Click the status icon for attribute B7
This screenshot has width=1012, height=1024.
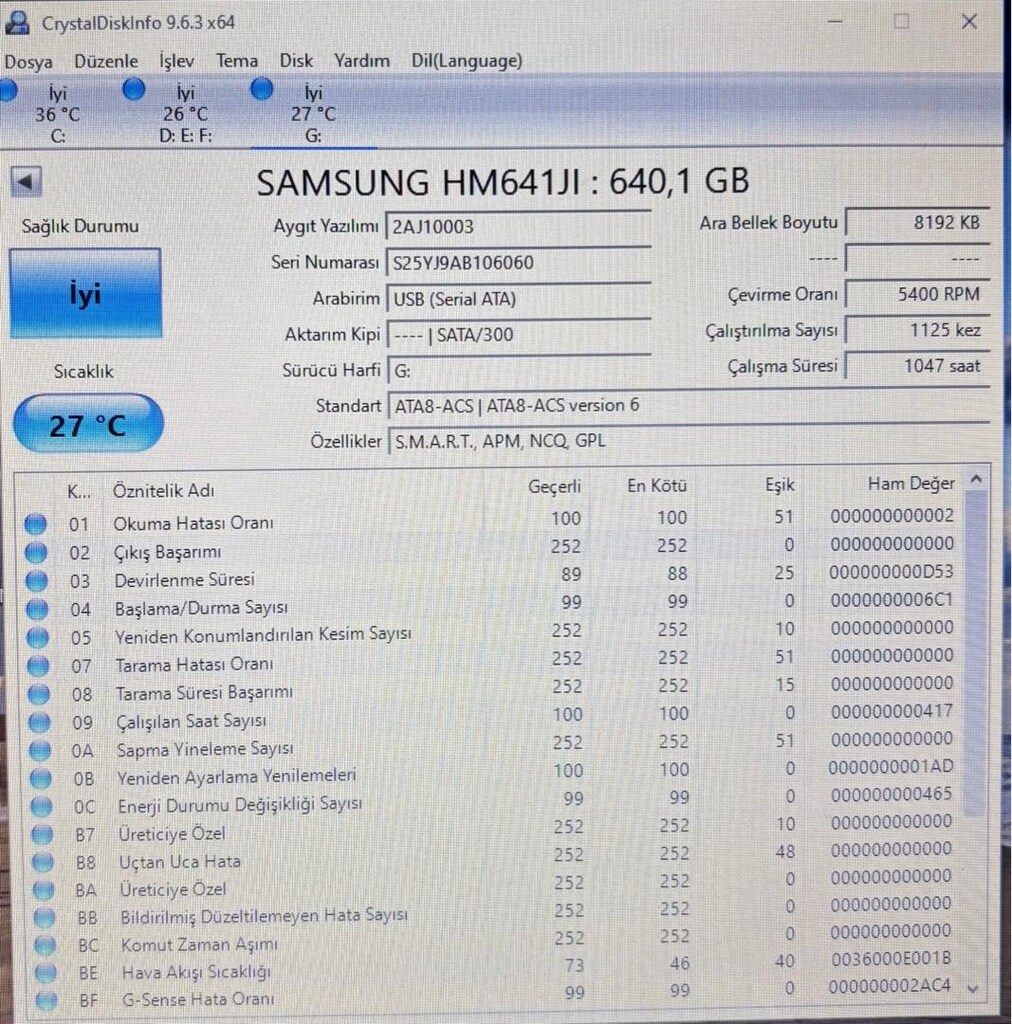coord(42,835)
